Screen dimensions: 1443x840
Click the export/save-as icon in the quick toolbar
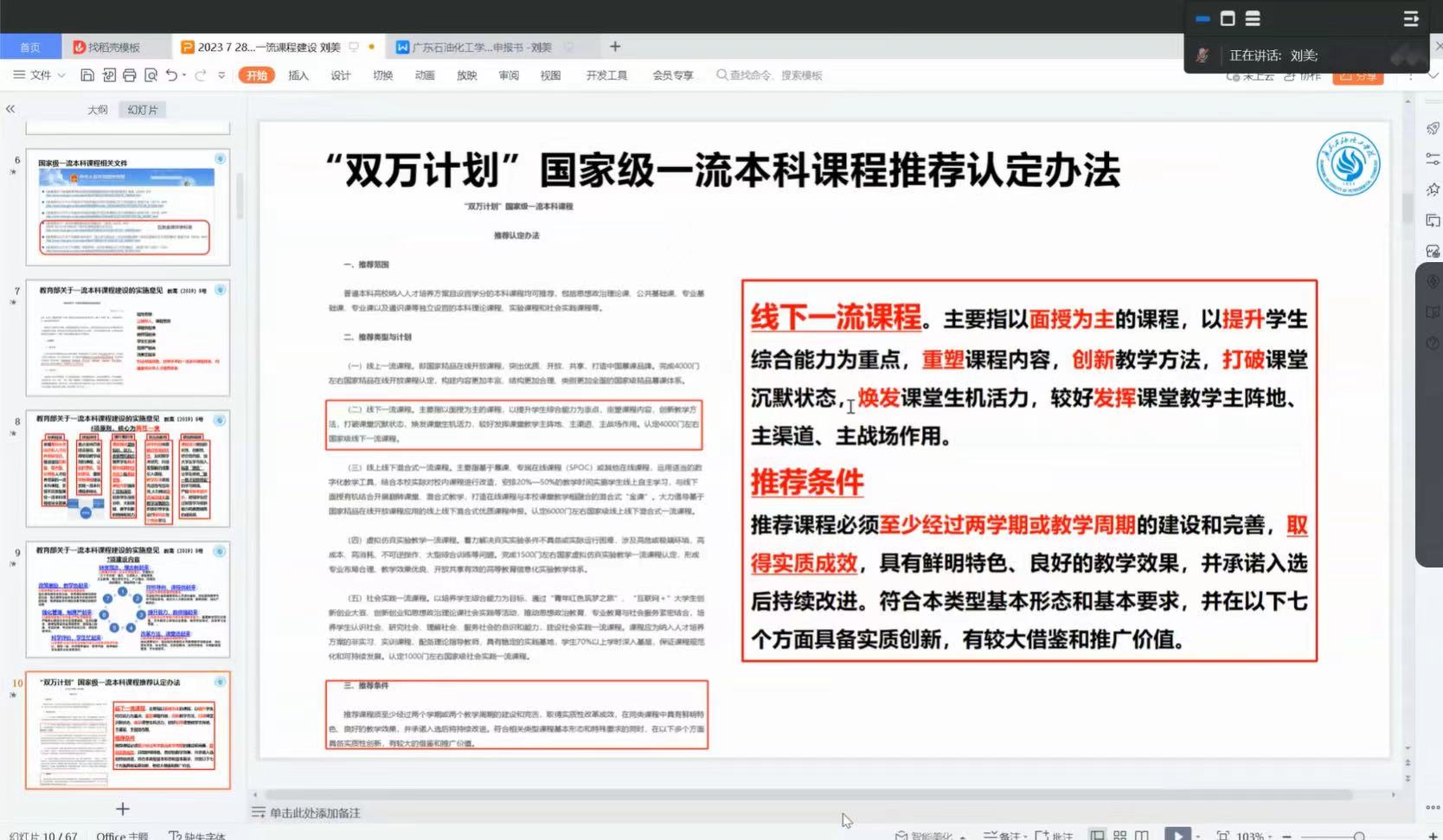coord(109,75)
